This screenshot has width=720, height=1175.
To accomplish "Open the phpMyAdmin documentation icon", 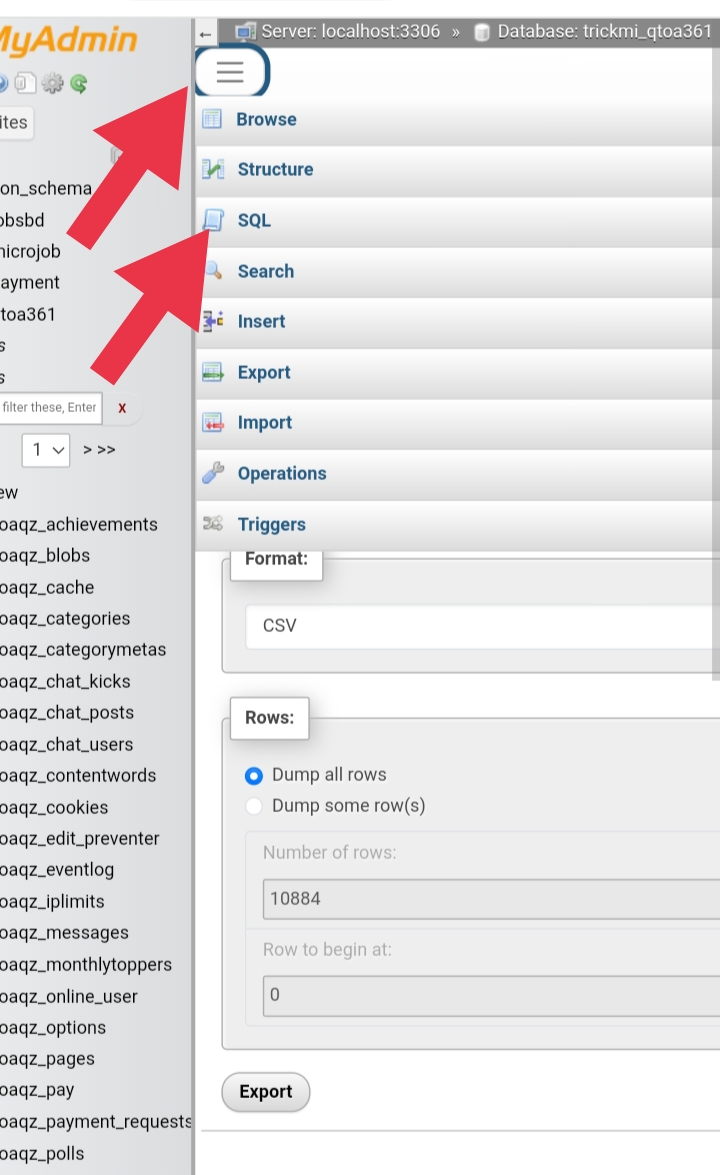I will point(24,84).
